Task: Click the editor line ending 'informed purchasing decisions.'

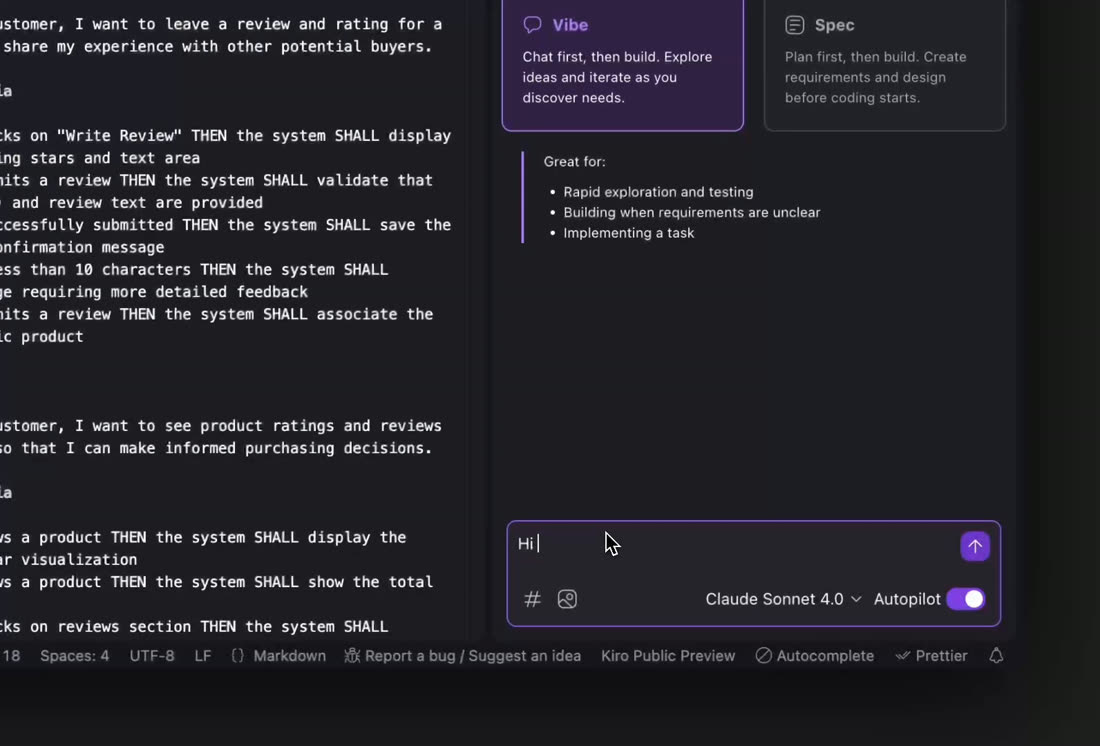Action: (216, 448)
